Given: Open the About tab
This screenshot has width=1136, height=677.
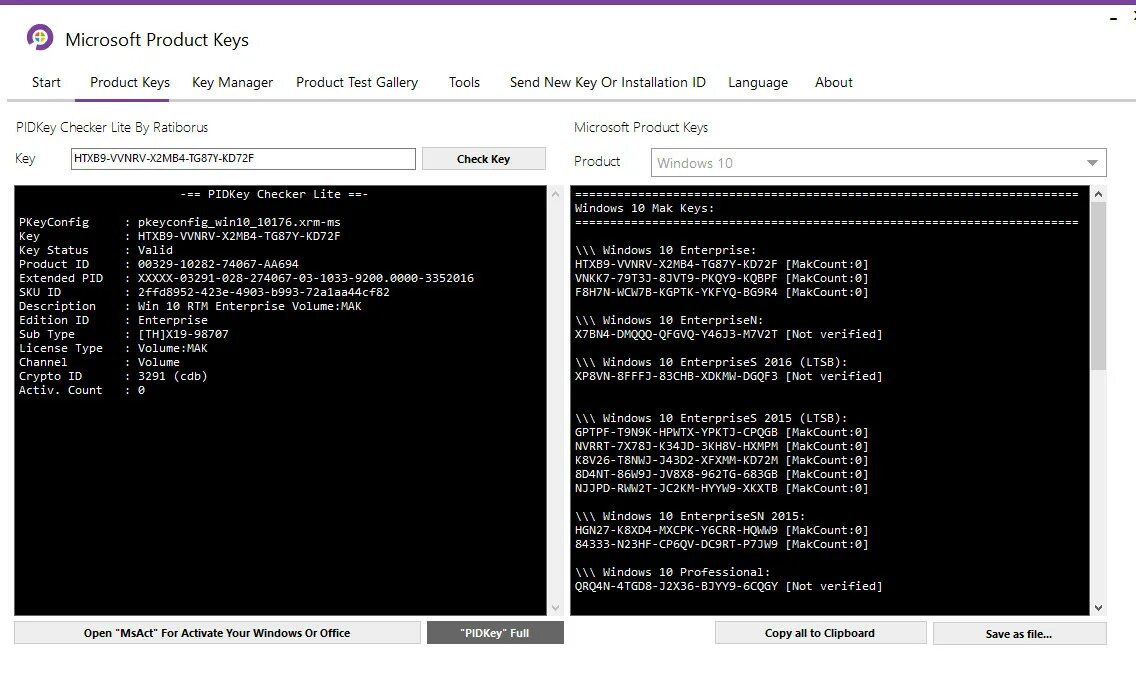Looking at the screenshot, I should click(x=834, y=83).
